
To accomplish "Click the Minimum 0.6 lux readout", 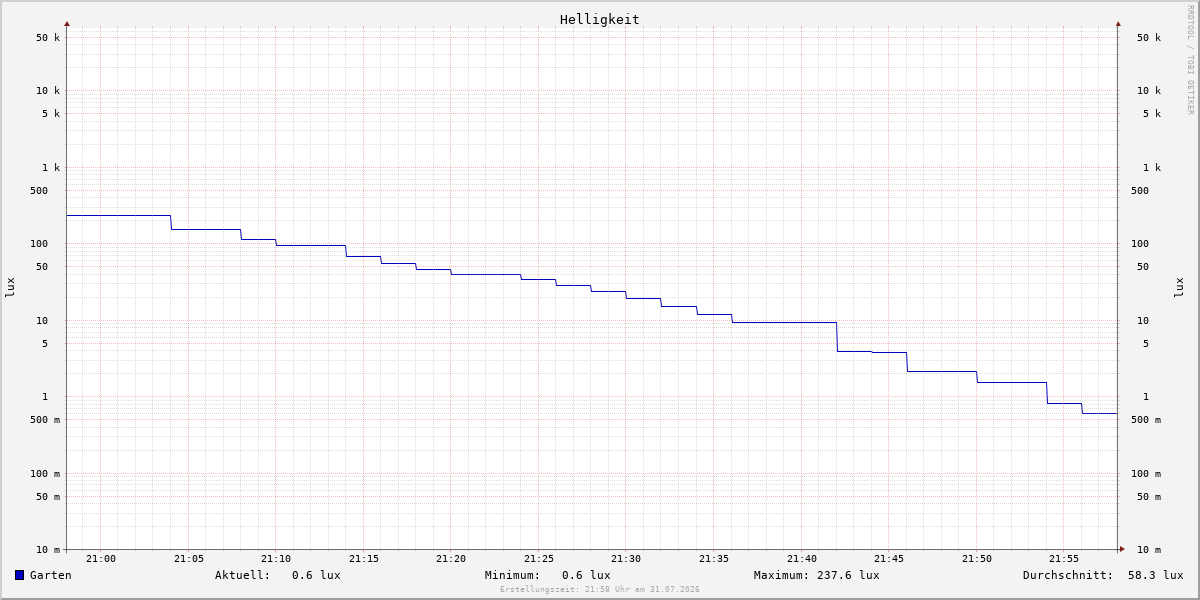I will (548, 575).
